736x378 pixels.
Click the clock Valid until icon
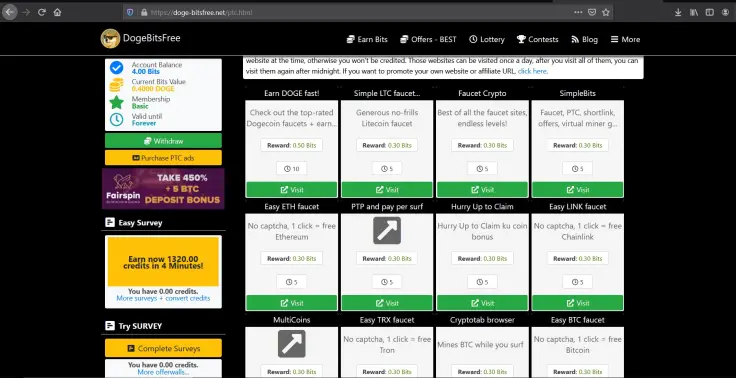pyautogui.click(x=116, y=119)
